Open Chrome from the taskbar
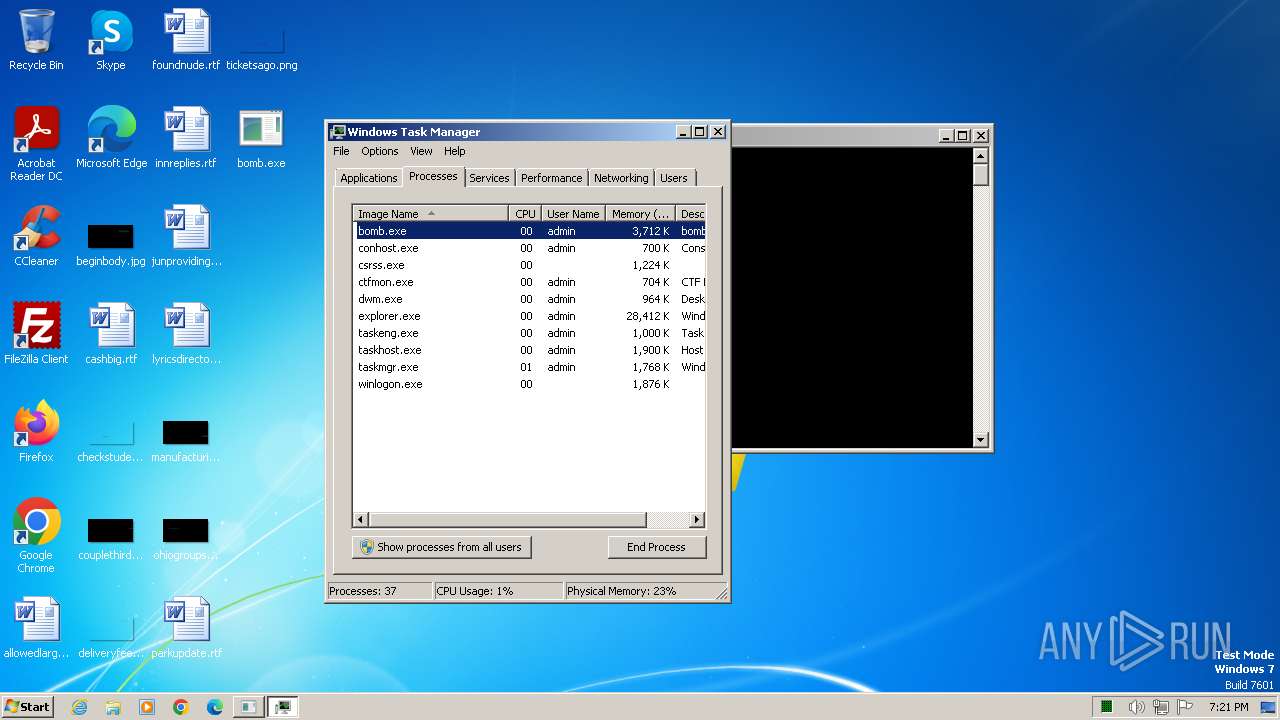Image resolution: width=1280 pixels, height=720 pixels. point(181,707)
